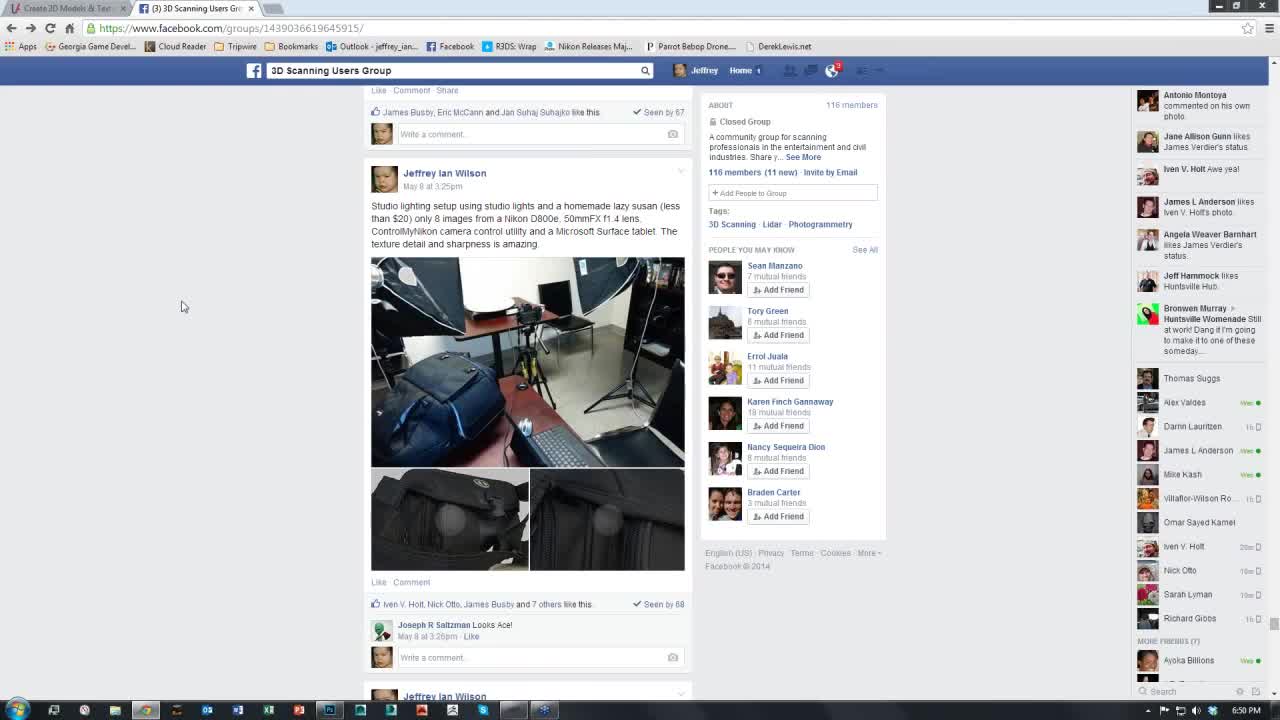The image size is (1280, 720).
Task: Add Sean Manzano as friend
Action: pyautogui.click(x=778, y=290)
